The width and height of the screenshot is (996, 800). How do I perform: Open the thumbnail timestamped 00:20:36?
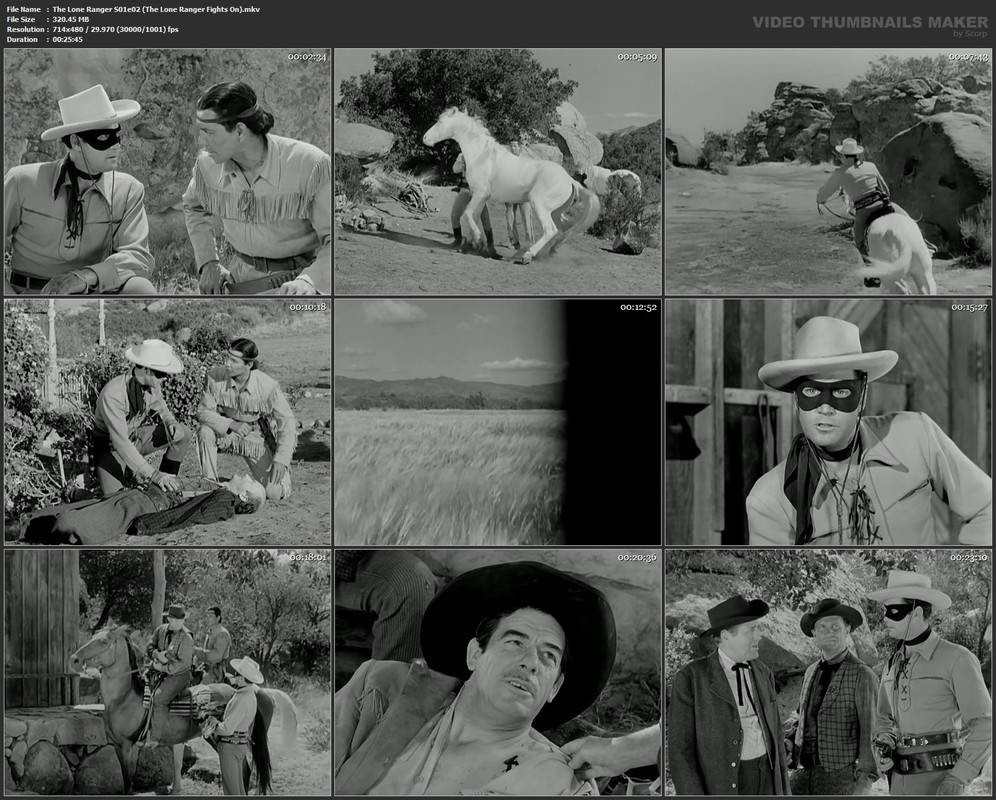[498, 672]
